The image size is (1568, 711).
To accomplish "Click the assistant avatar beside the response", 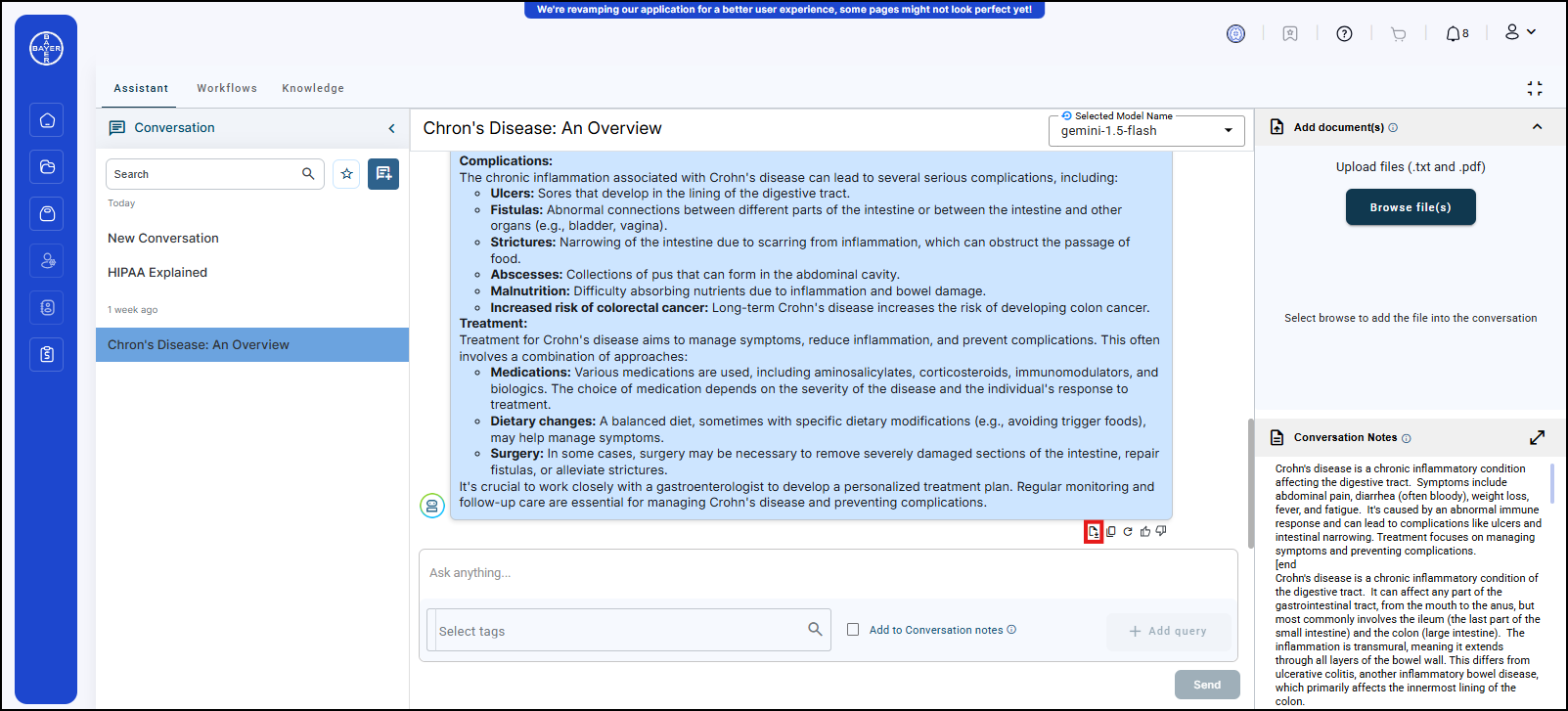I will 432,506.
